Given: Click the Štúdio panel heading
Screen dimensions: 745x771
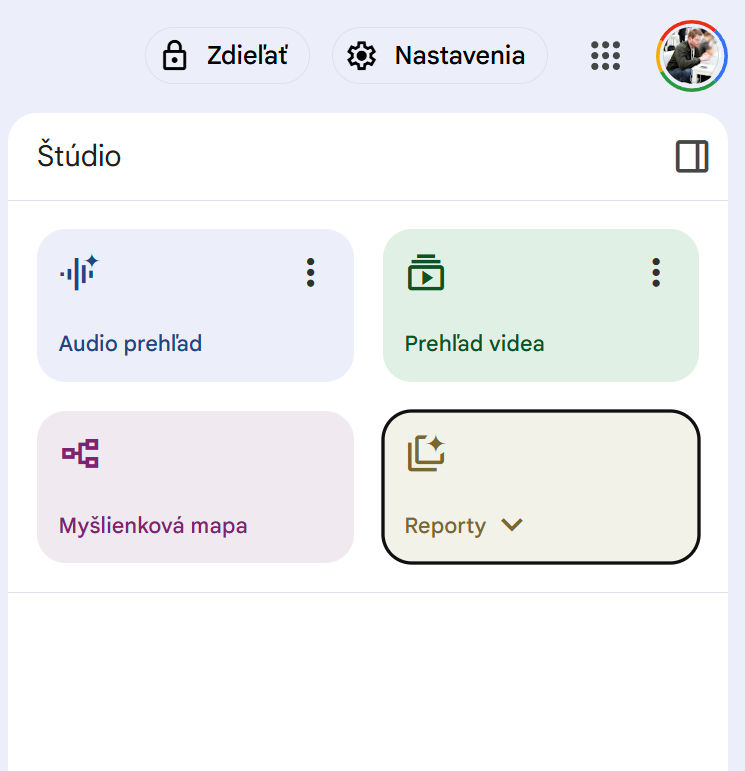Looking at the screenshot, I should click(x=79, y=157).
